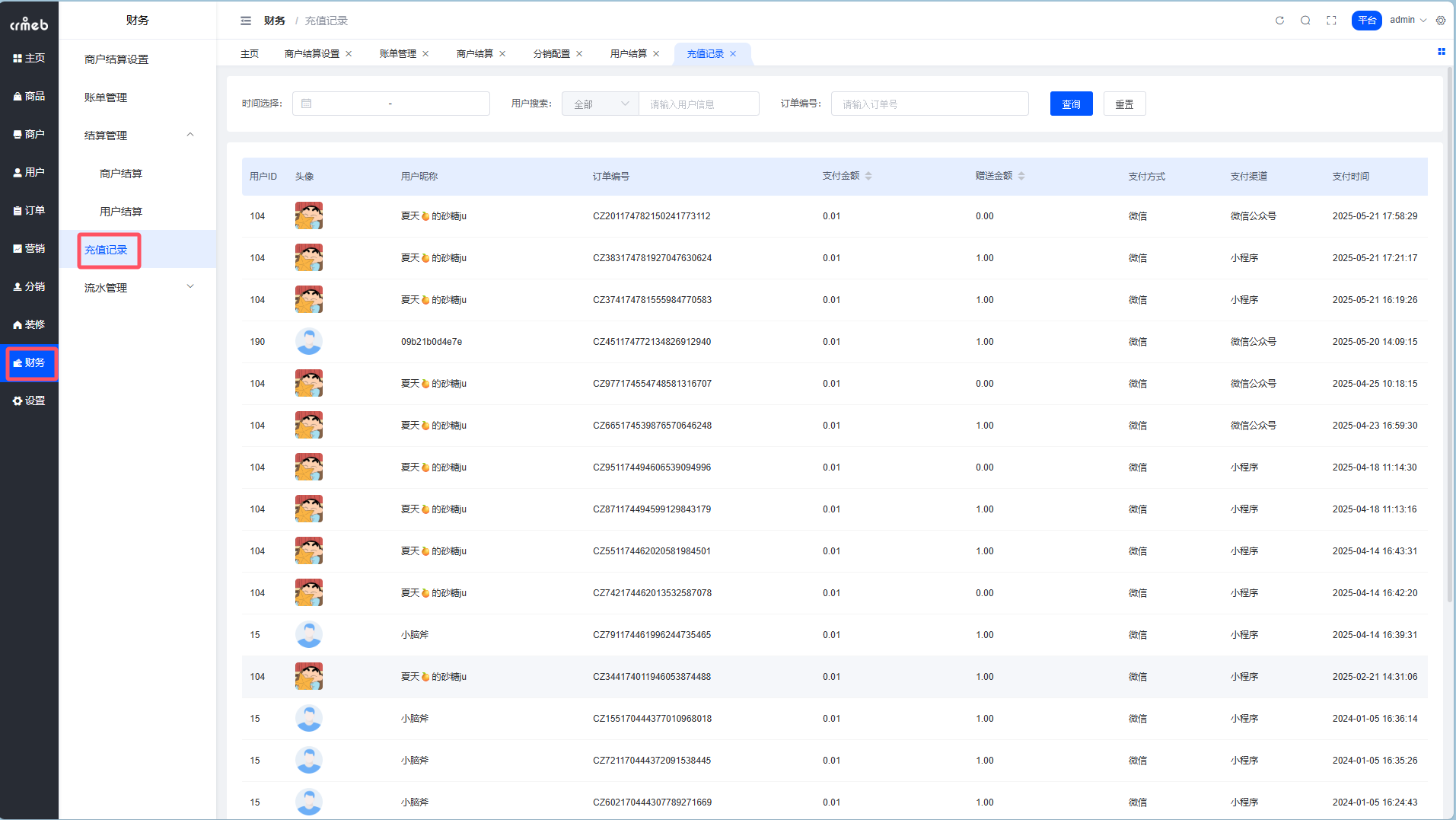Screen dimensions: 1456x820
Task: Open the 全部 user search dropdown
Action: click(600, 104)
